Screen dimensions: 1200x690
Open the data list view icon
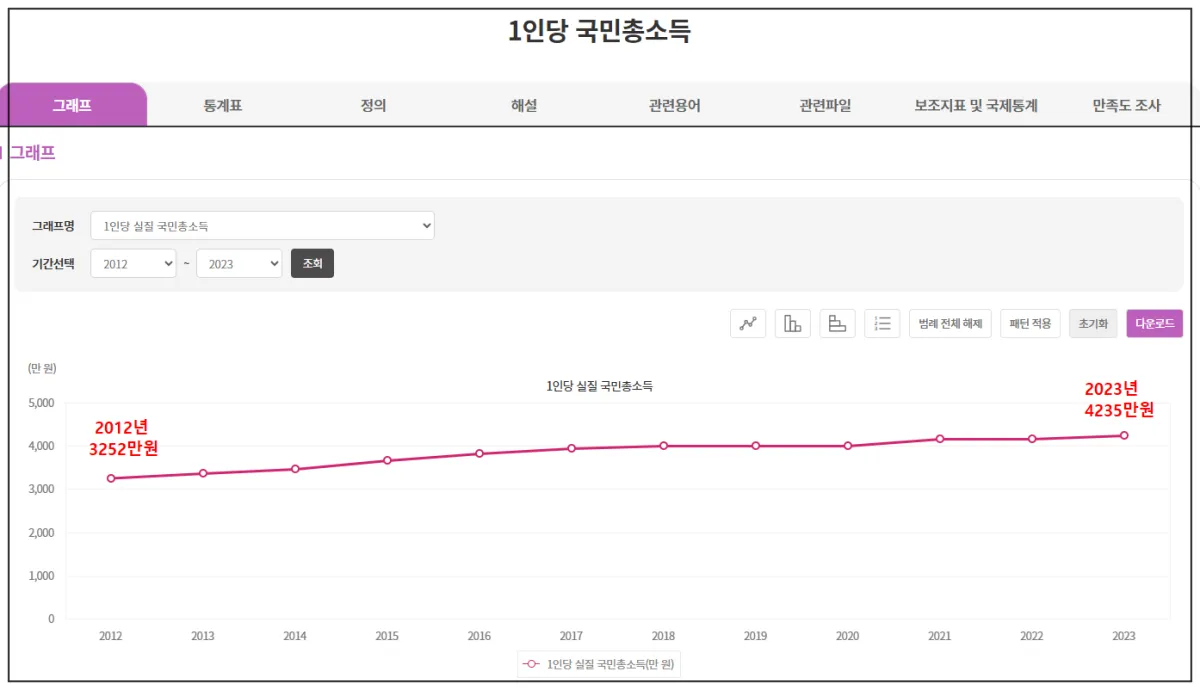[x=882, y=323]
